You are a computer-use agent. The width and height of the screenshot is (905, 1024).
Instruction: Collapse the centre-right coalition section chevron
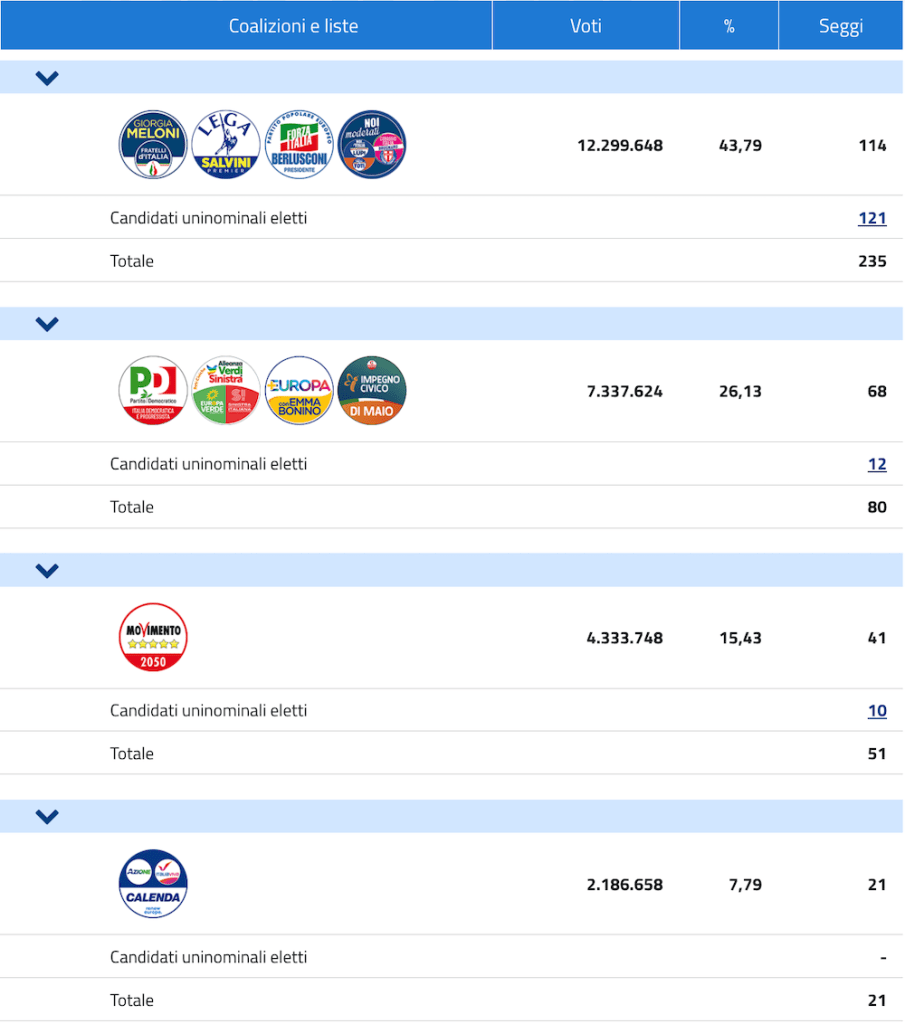[x=47, y=78]
